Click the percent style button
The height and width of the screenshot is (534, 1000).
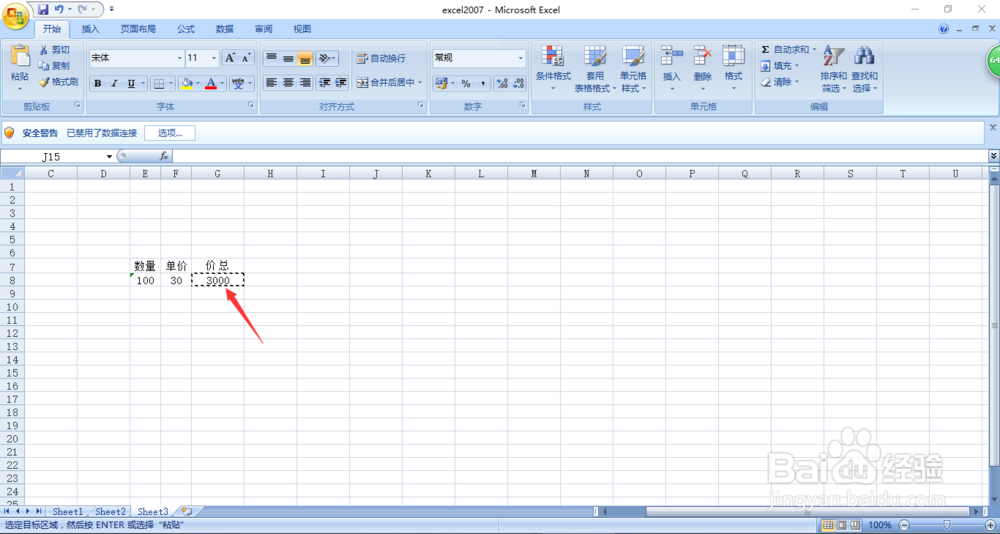(x=466, y=84)
